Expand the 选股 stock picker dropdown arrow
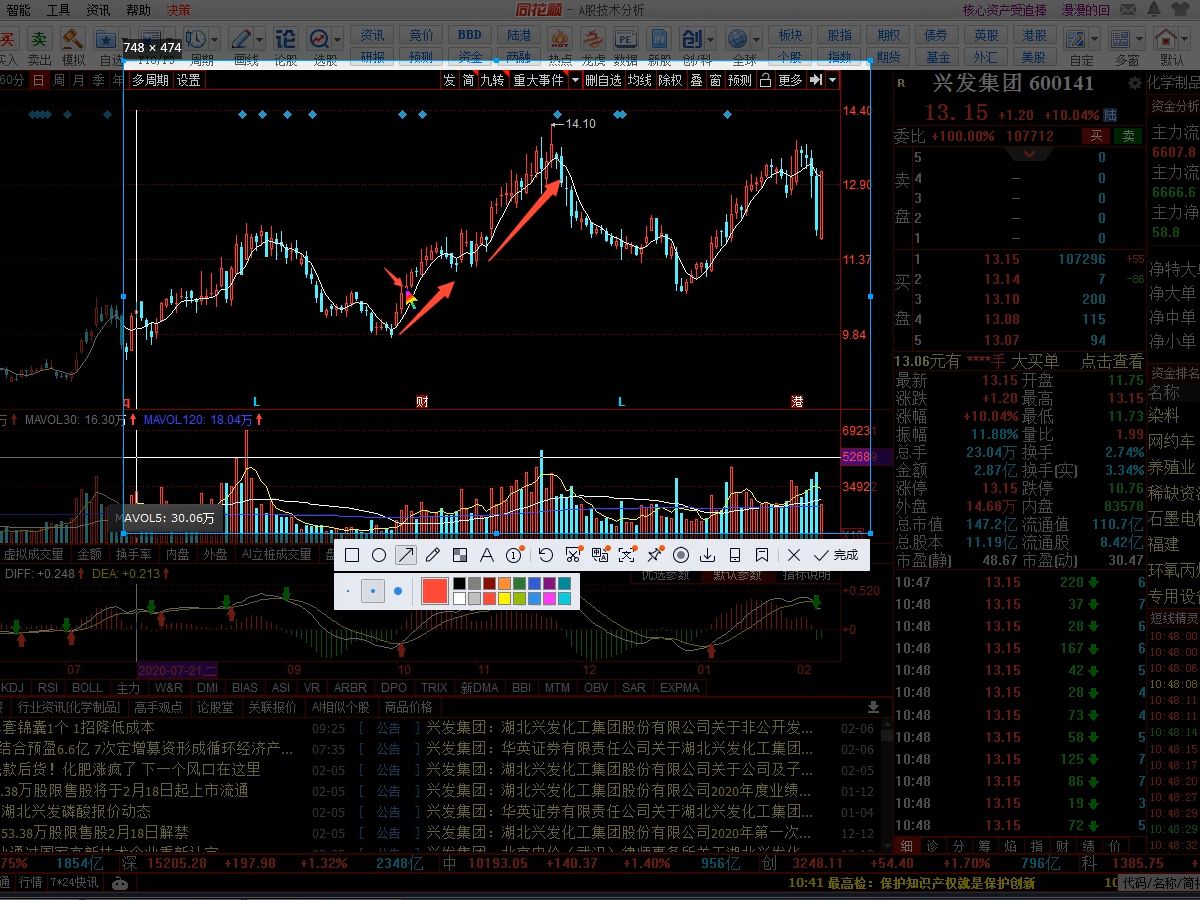Viewport: 1200px width, 900px height. pos(336,39)
